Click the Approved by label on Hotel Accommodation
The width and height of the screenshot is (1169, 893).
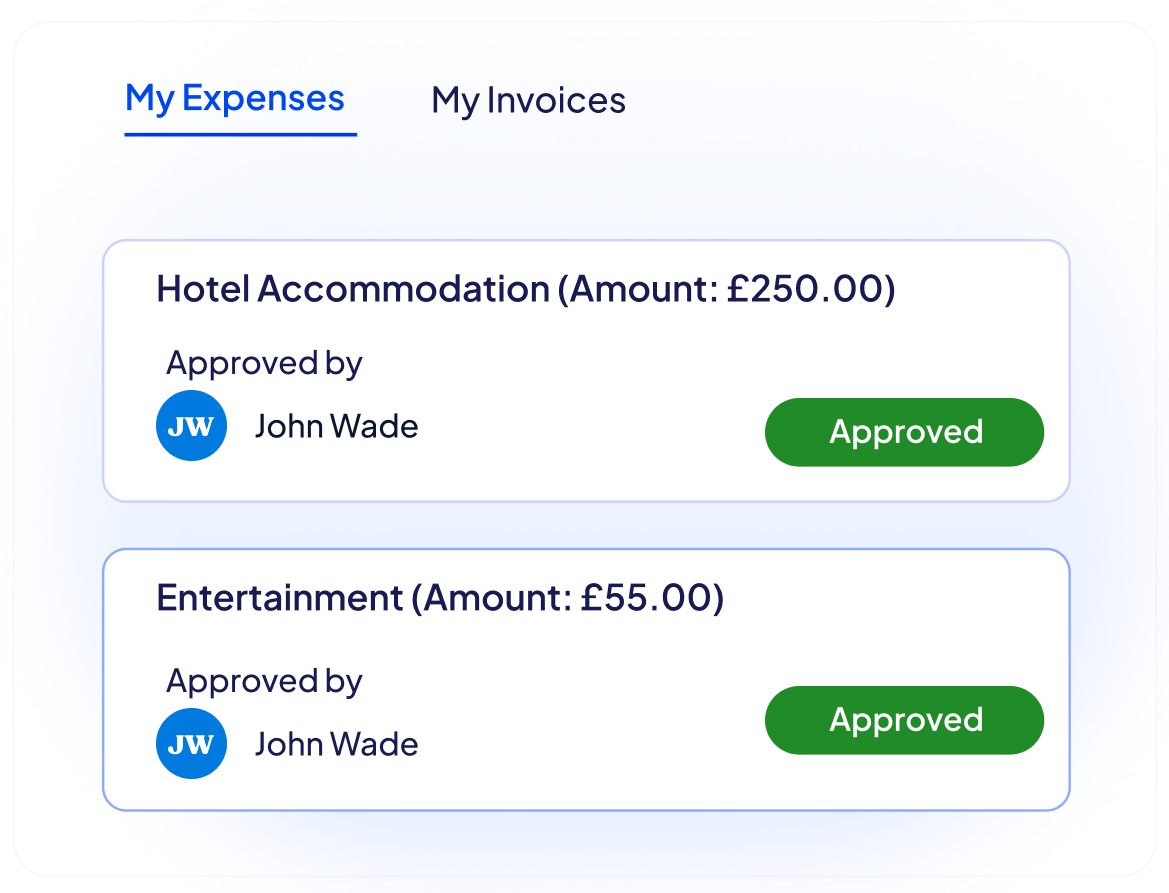click(265, 362)
